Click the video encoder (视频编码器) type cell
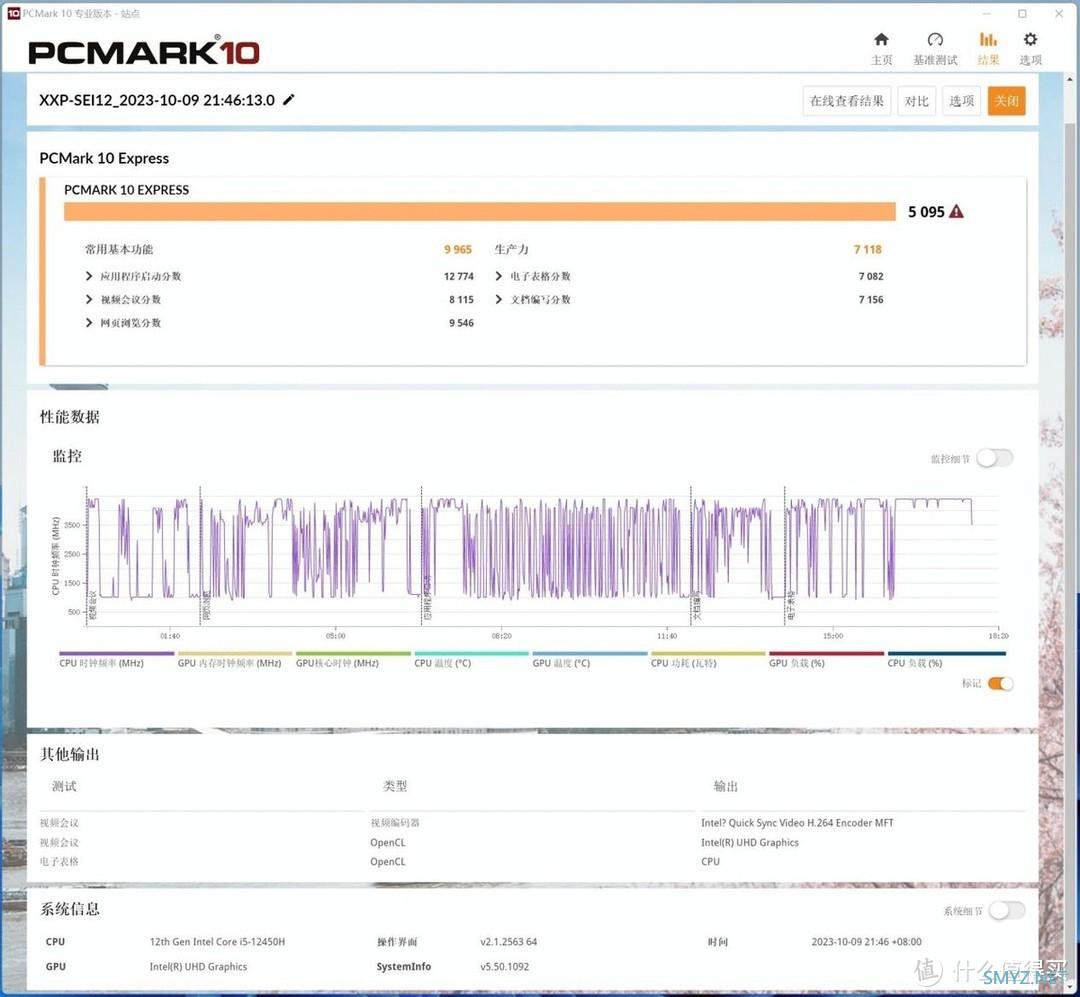Image resolution: width=1080 pixels, height=997 pixels. tap(395, 823)
